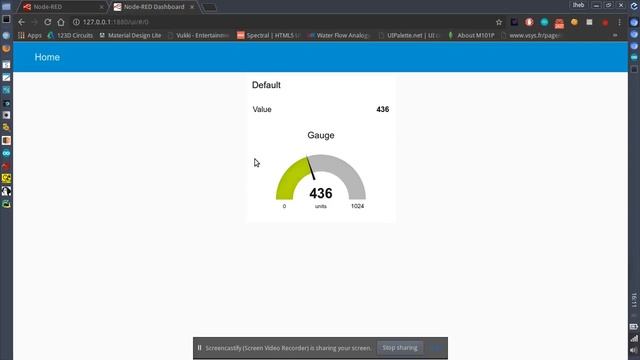Launch the Arduino IDE from the dock
This screenshot has height=360, width=640.
[6, 153]
